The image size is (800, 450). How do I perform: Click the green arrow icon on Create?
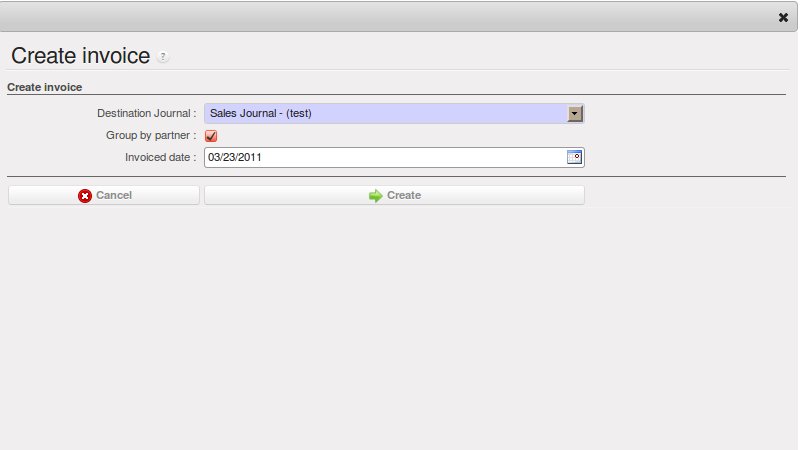[x=375, y=196]
